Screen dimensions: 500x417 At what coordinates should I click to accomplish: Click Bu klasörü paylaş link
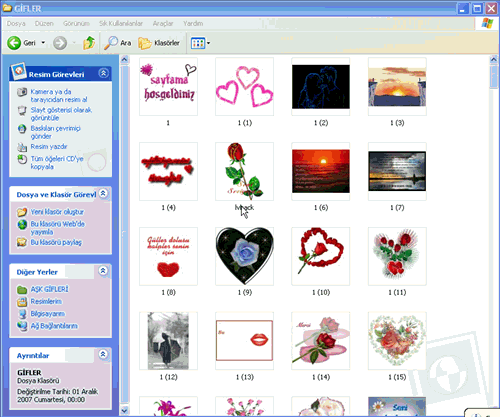tap(56, 242)
